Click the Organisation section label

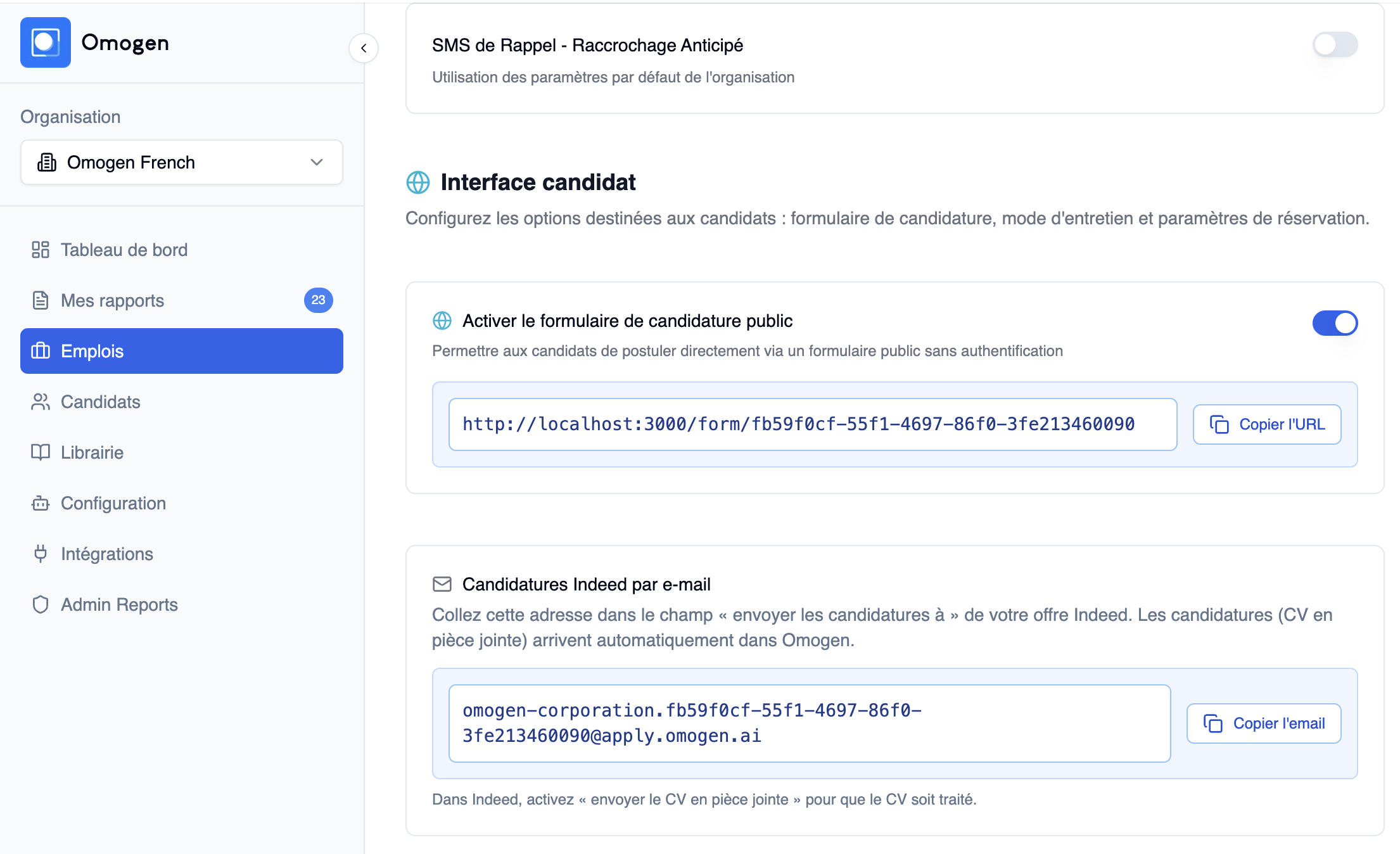click(x=70, y=117)
